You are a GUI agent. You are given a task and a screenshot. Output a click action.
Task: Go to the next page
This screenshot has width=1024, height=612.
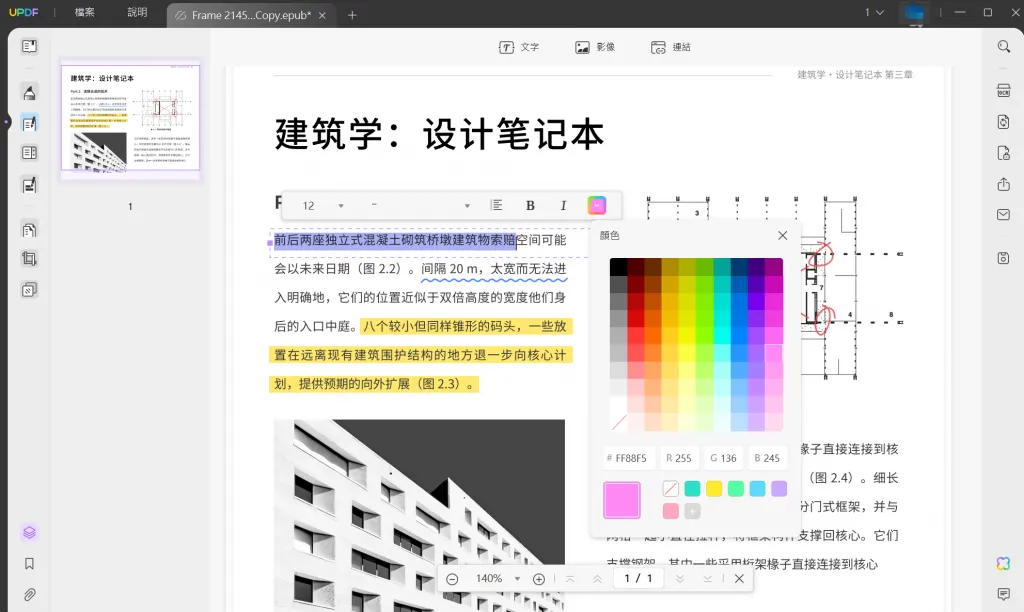(680, 579)
